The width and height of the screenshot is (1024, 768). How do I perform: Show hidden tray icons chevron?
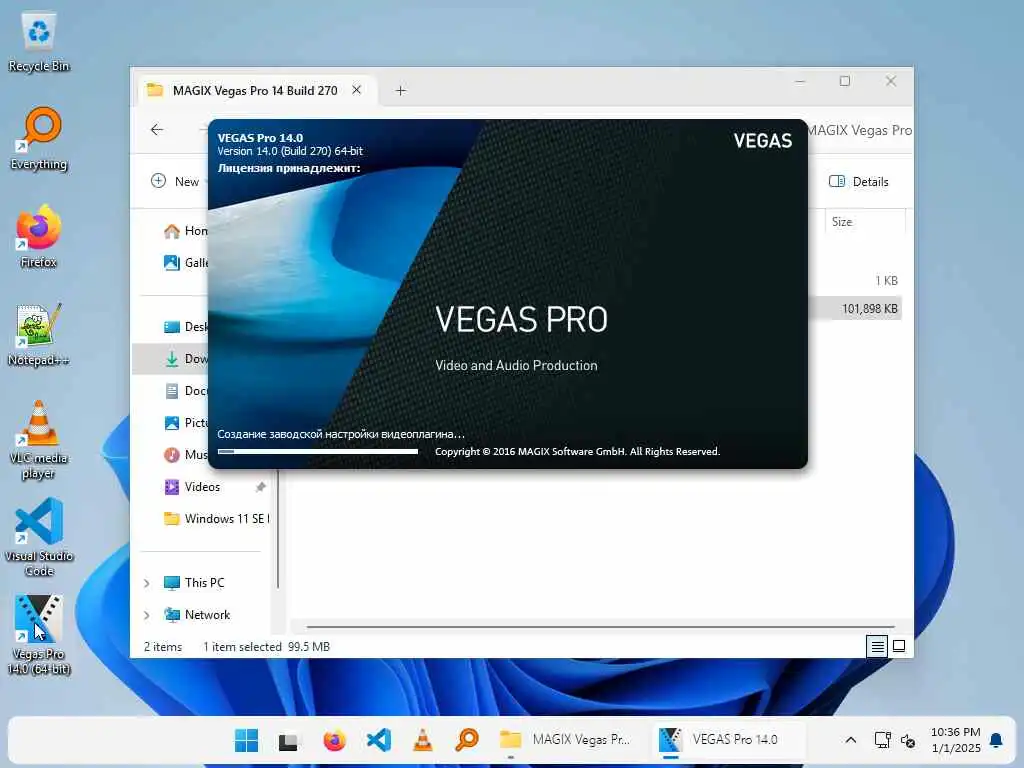pos(850,740)
